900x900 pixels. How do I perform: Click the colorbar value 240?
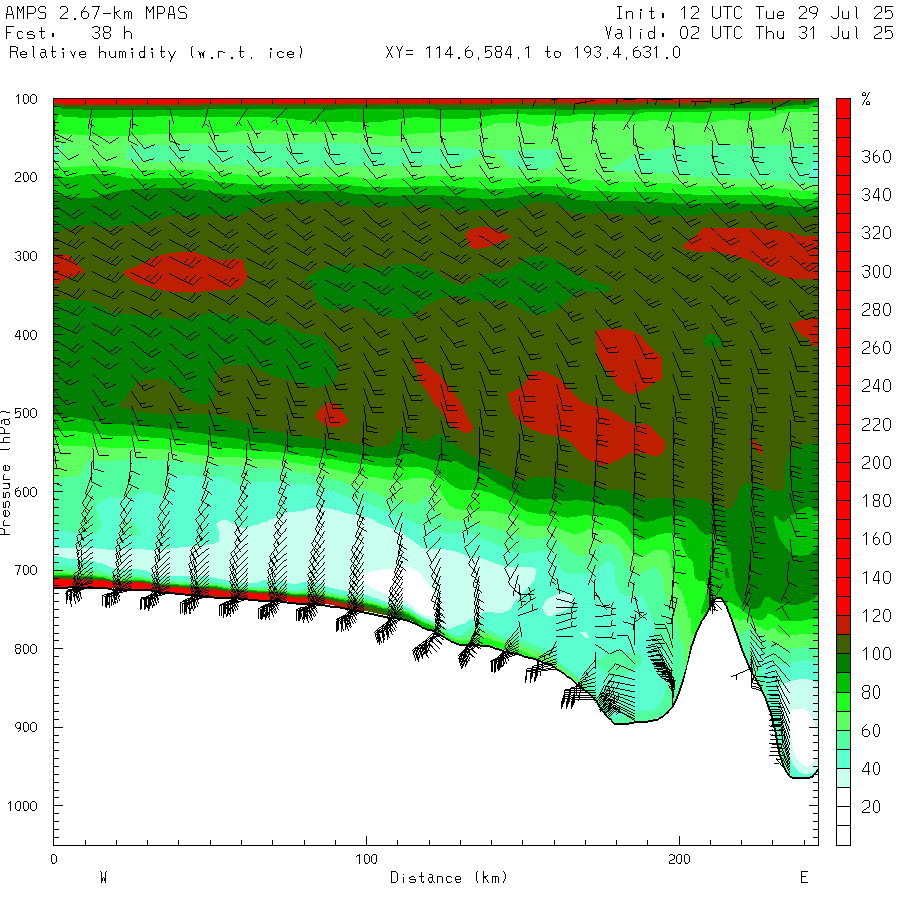876,386
